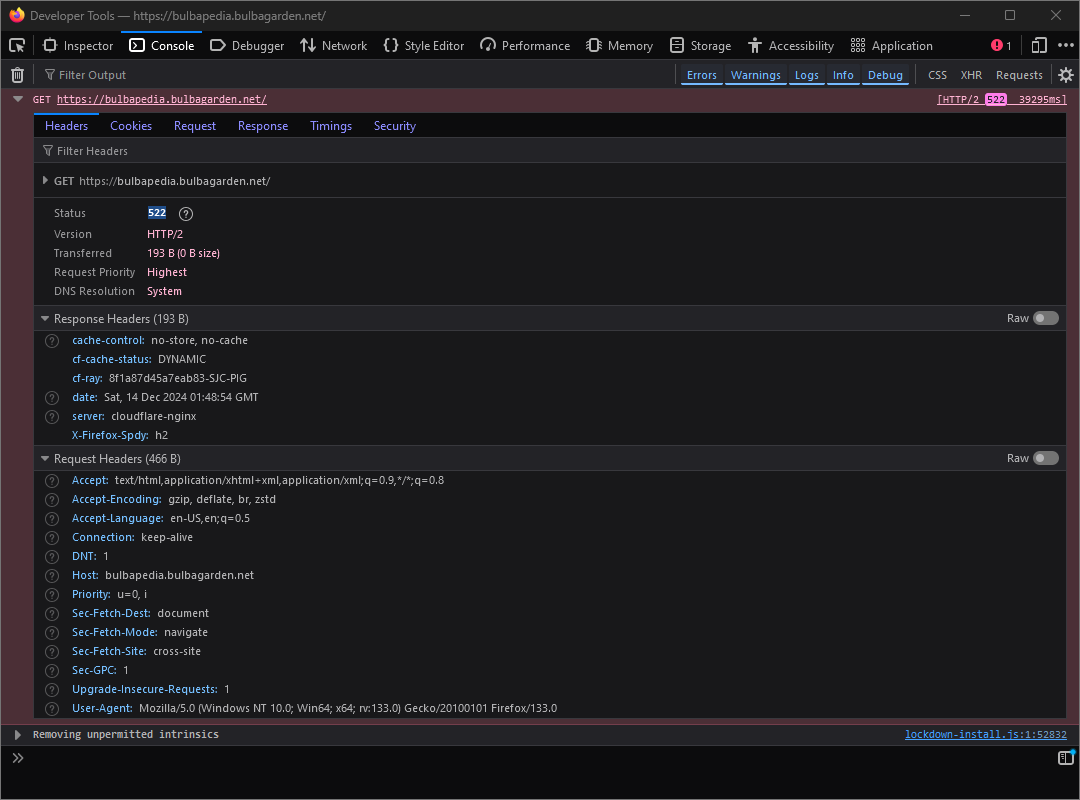Open the Inspector panel
Viewport: 1080px width, 800px height.
77,45
